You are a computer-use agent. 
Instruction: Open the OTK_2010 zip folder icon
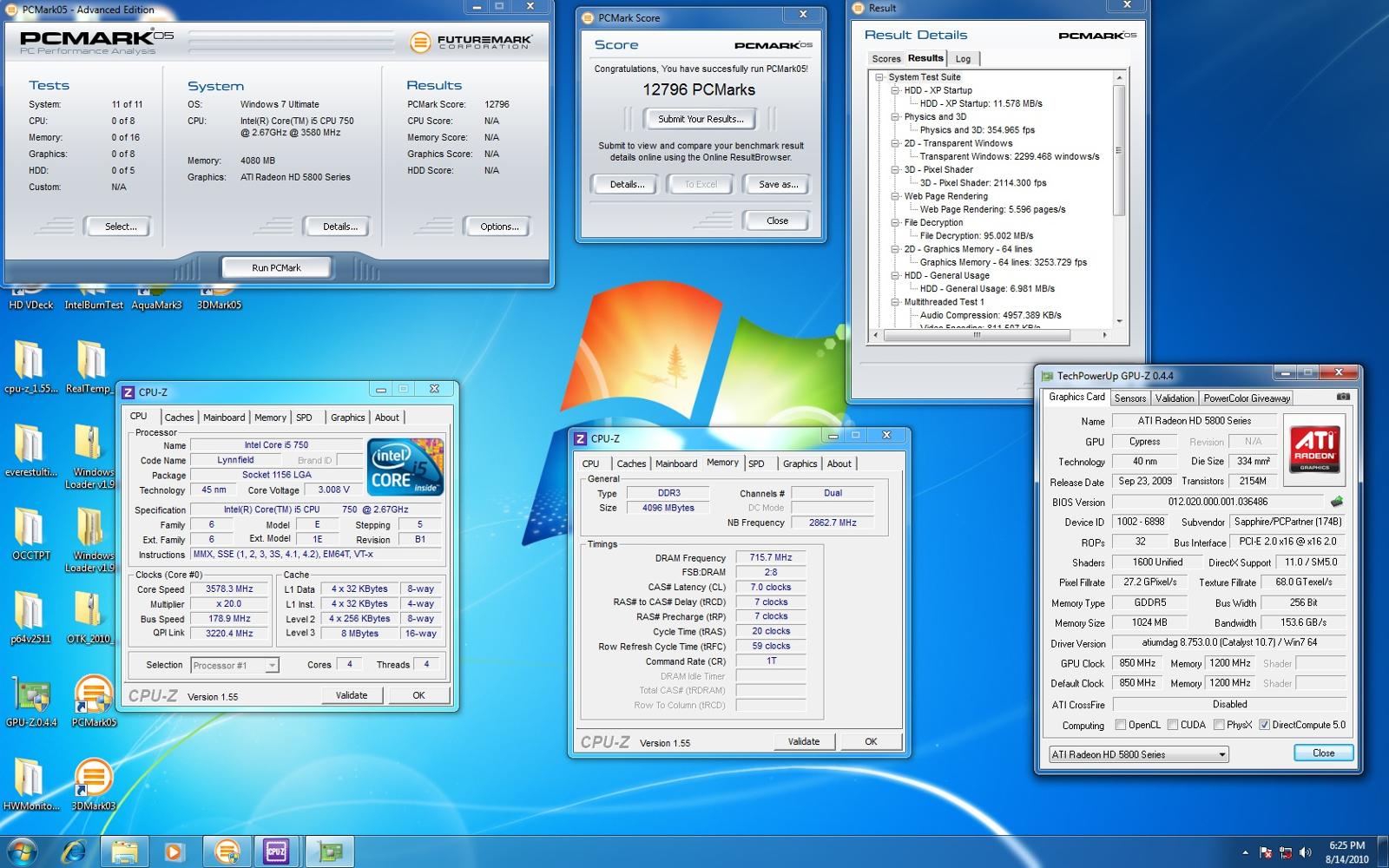coord(89,616)
